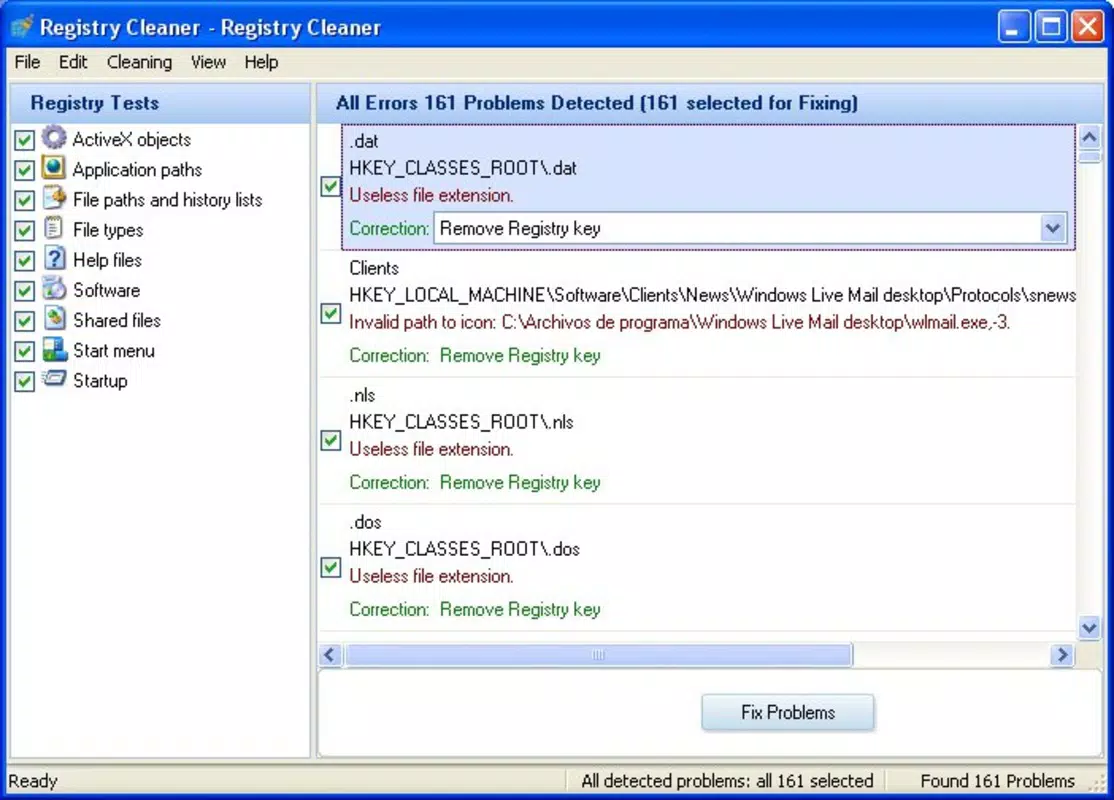1114x800 pixels.
Task: Click the Registry Tests panel header
Action: [x=161, y=103]
